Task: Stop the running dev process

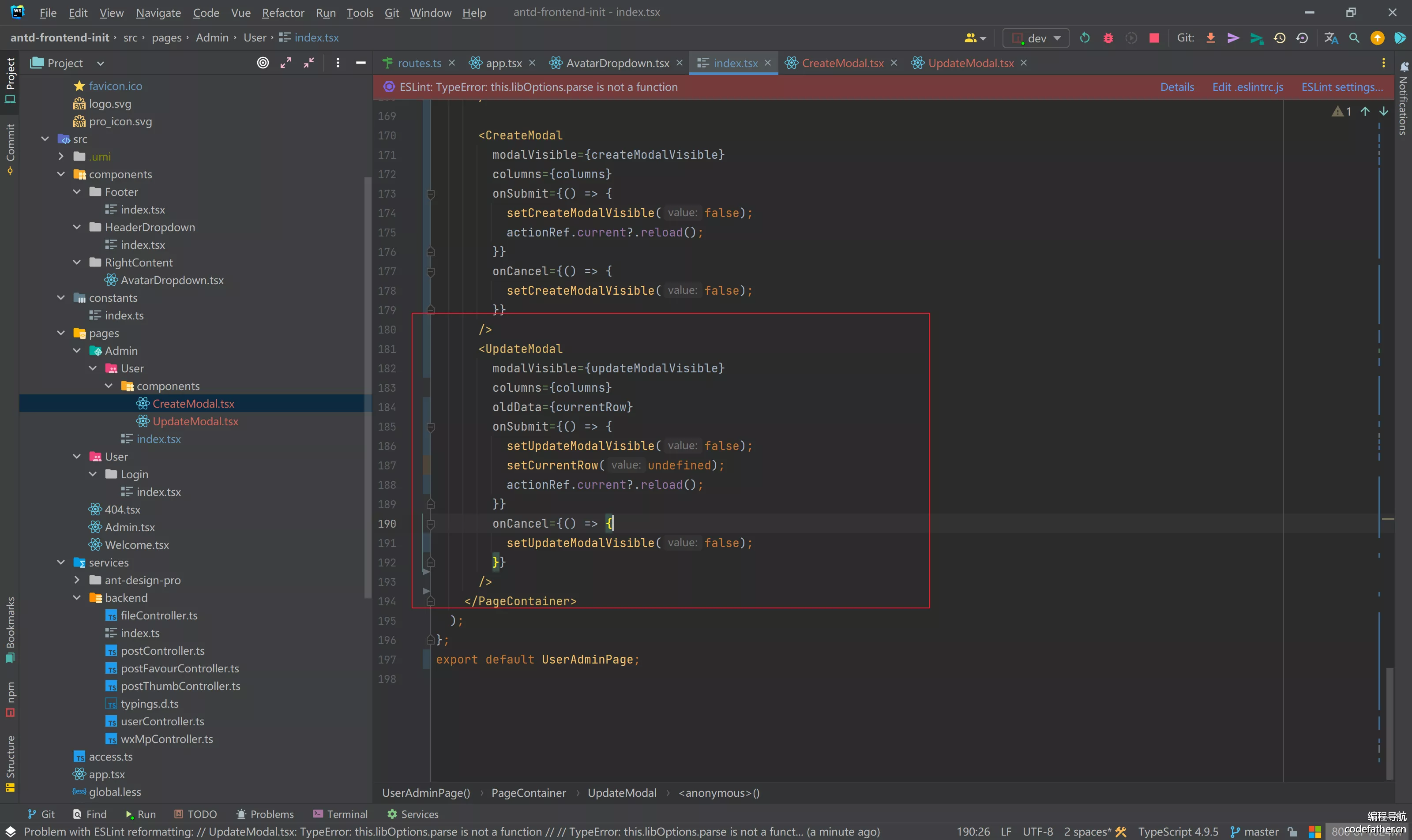Action: 1154,38
